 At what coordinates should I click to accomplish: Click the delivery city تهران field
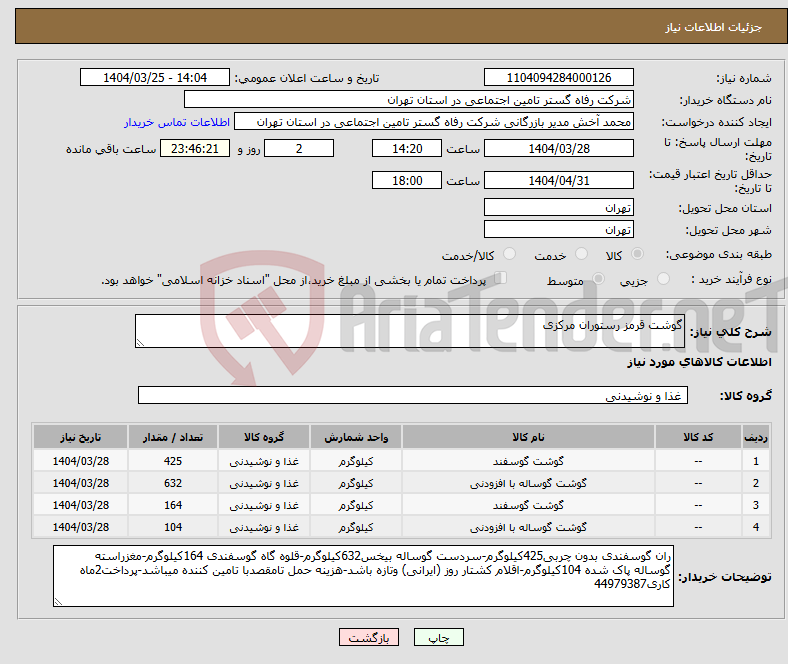tap(559, 229)
